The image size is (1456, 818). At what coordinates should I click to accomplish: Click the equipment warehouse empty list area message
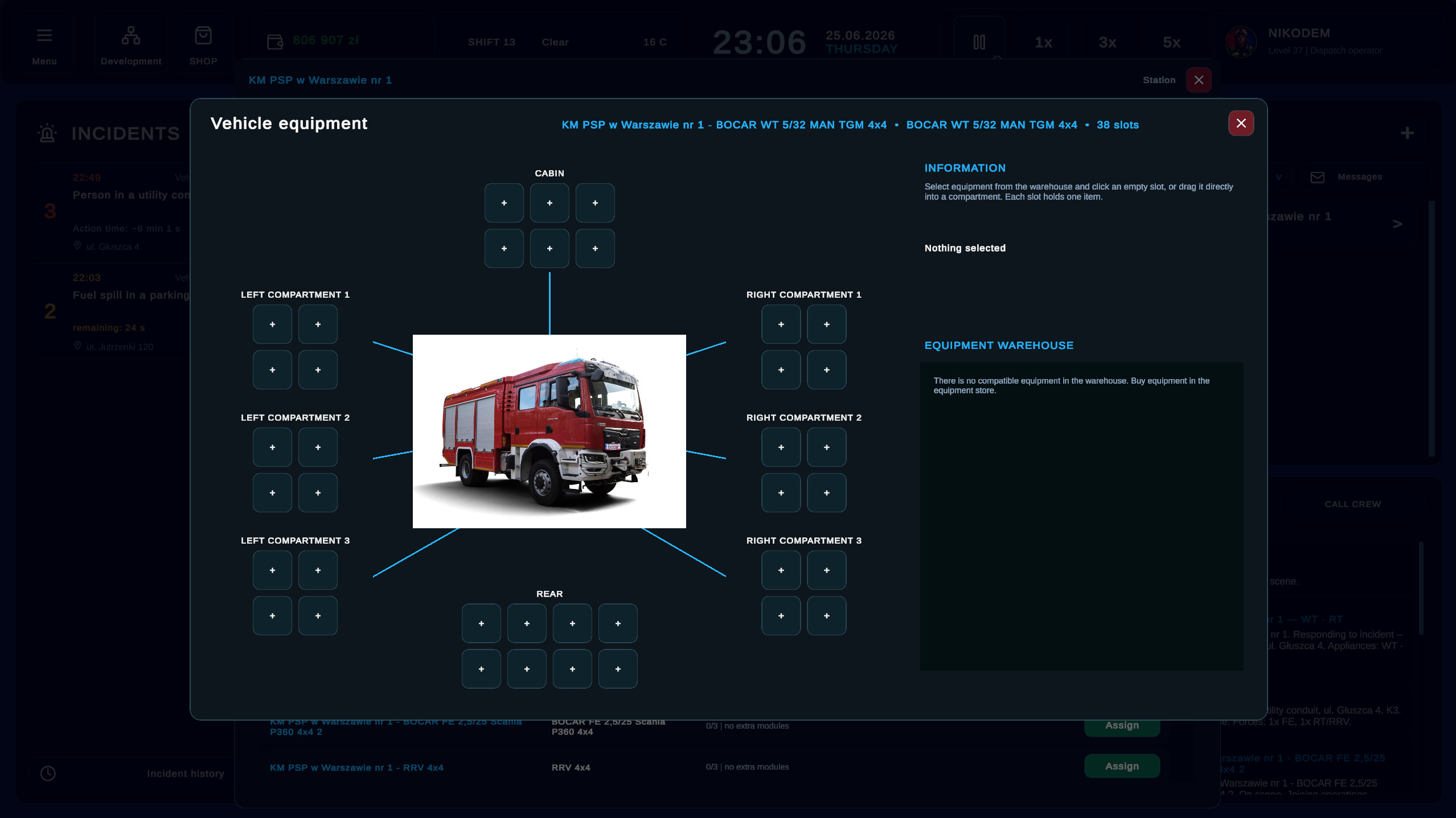pos(1071,386)
